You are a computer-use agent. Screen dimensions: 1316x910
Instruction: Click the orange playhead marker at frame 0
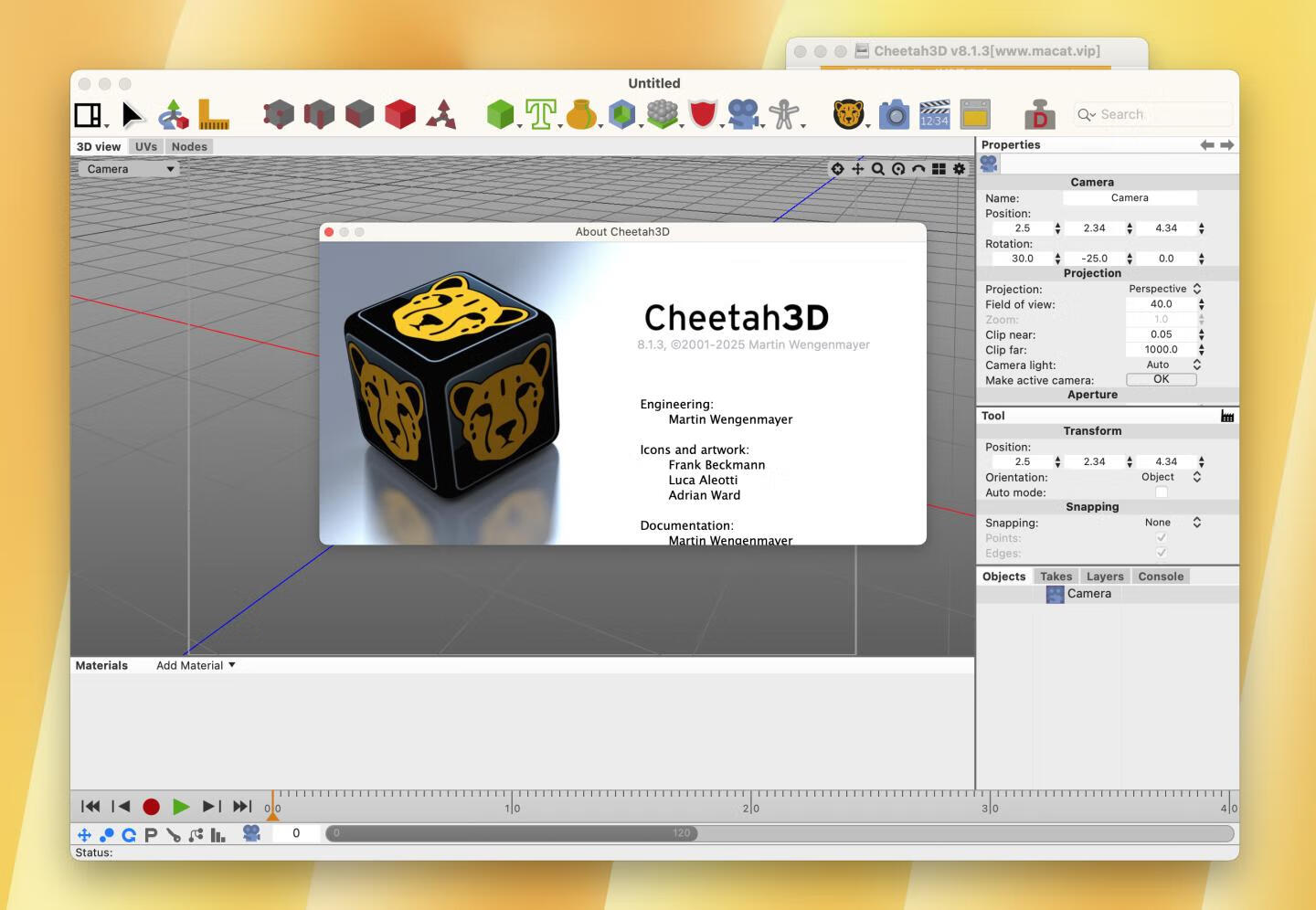(272, 807)
